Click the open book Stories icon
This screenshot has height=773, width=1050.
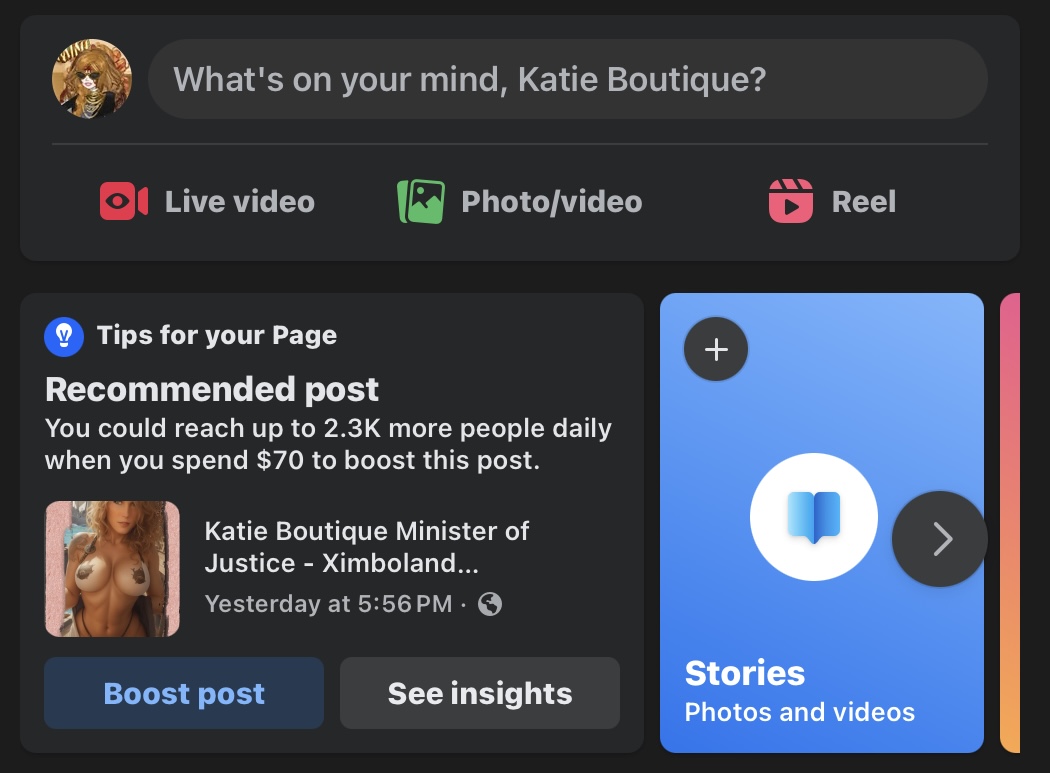coord(814,516)
